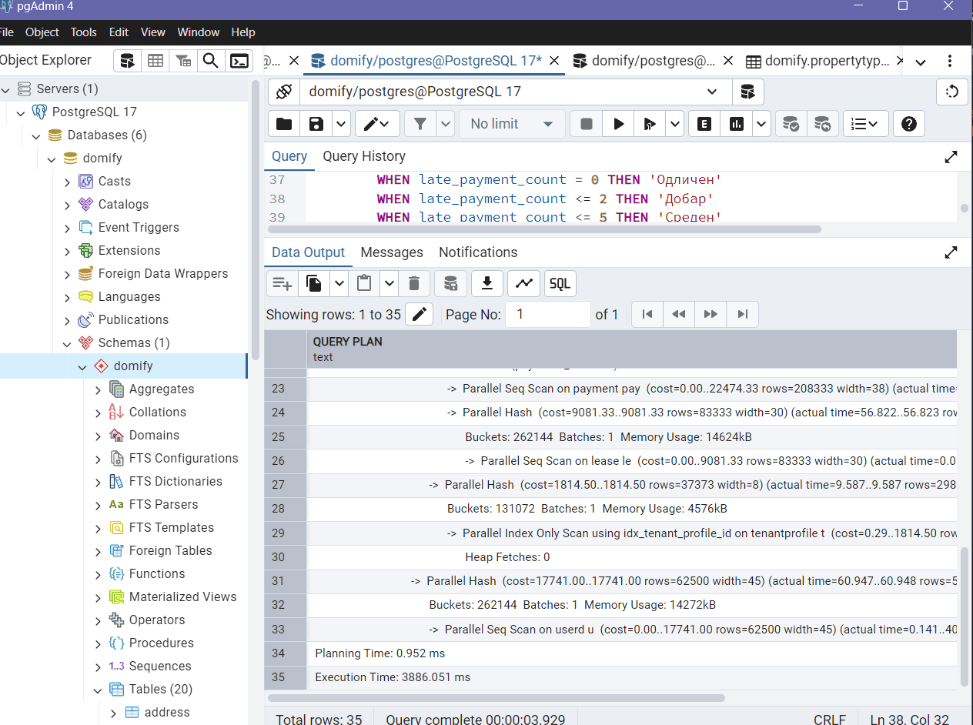This screenshot has height=725, width=973.
Task: Switch to the Messages tab
Action: [x=391, y=252]
